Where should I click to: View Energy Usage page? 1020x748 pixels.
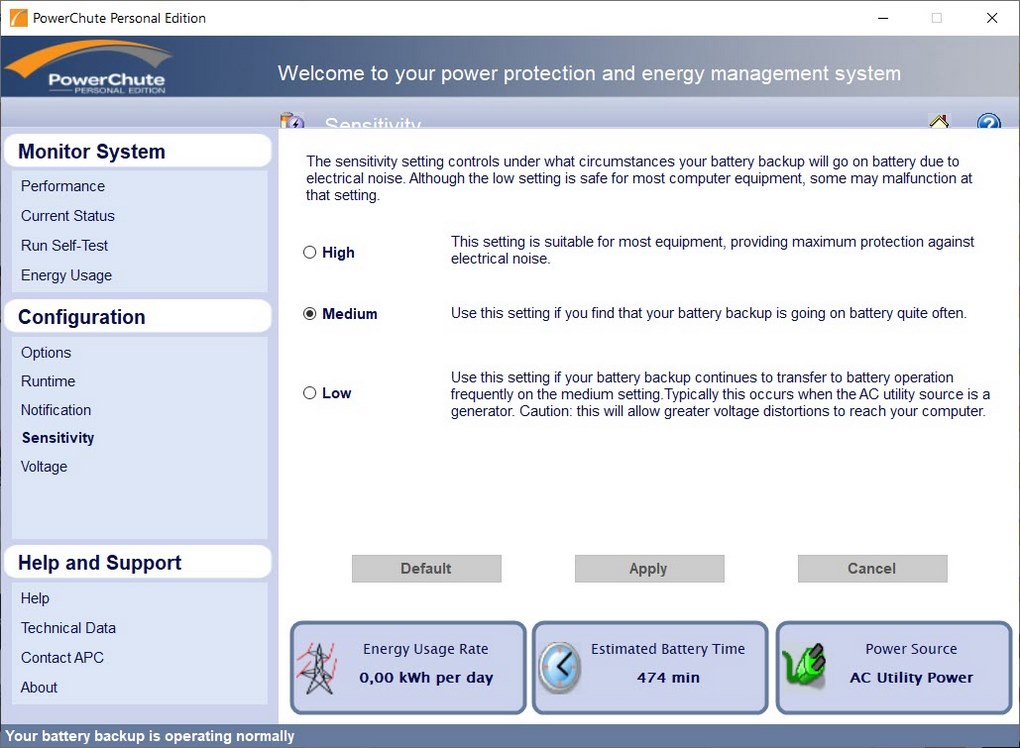coord(66,276)
